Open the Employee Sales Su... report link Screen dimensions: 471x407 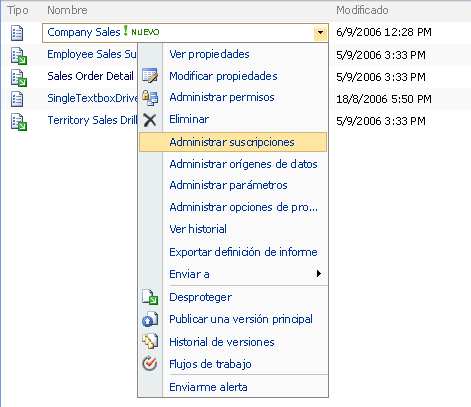[x=92, y=54]
